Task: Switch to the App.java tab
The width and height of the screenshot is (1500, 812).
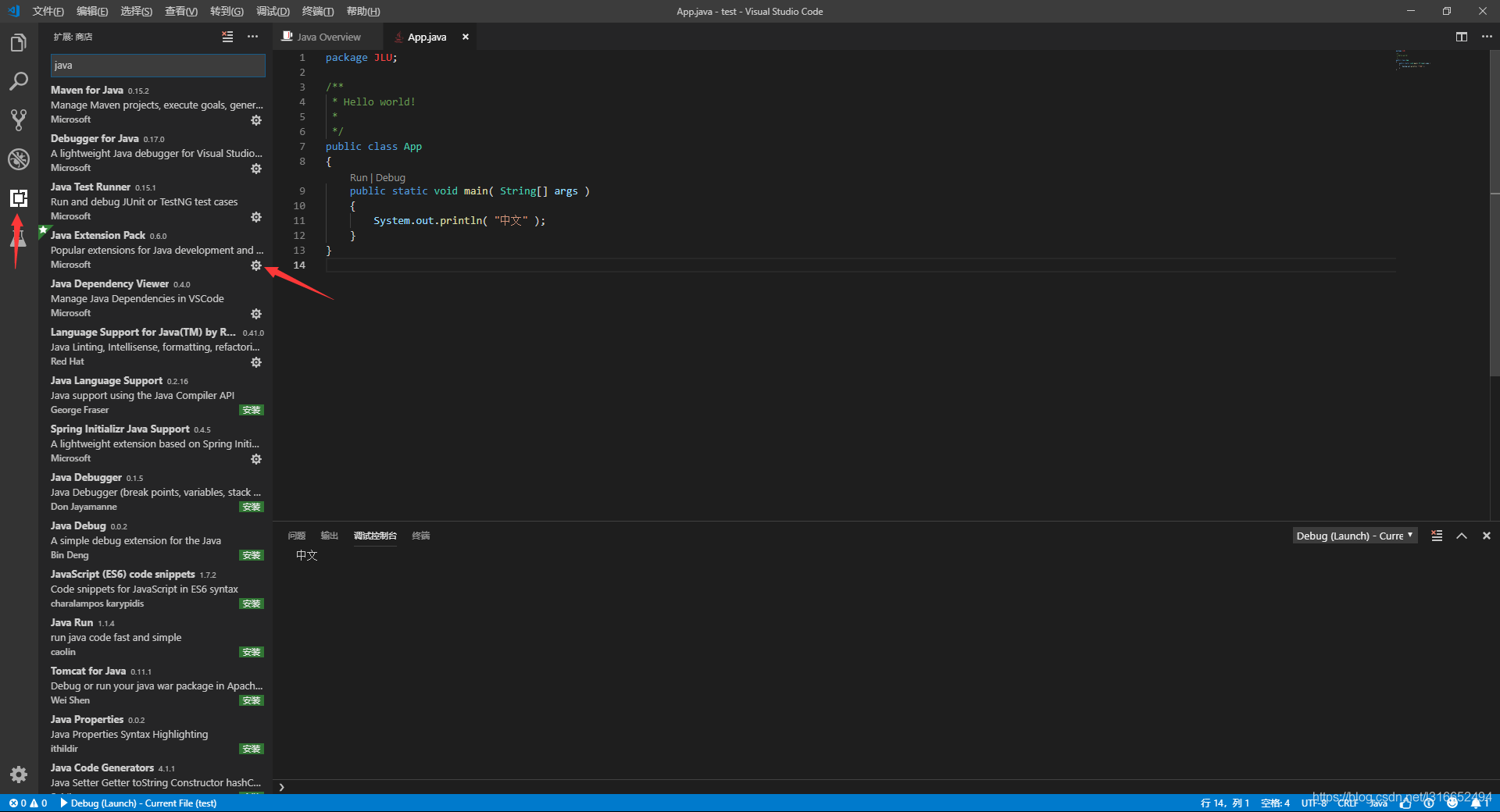Action: pos(427,37)
